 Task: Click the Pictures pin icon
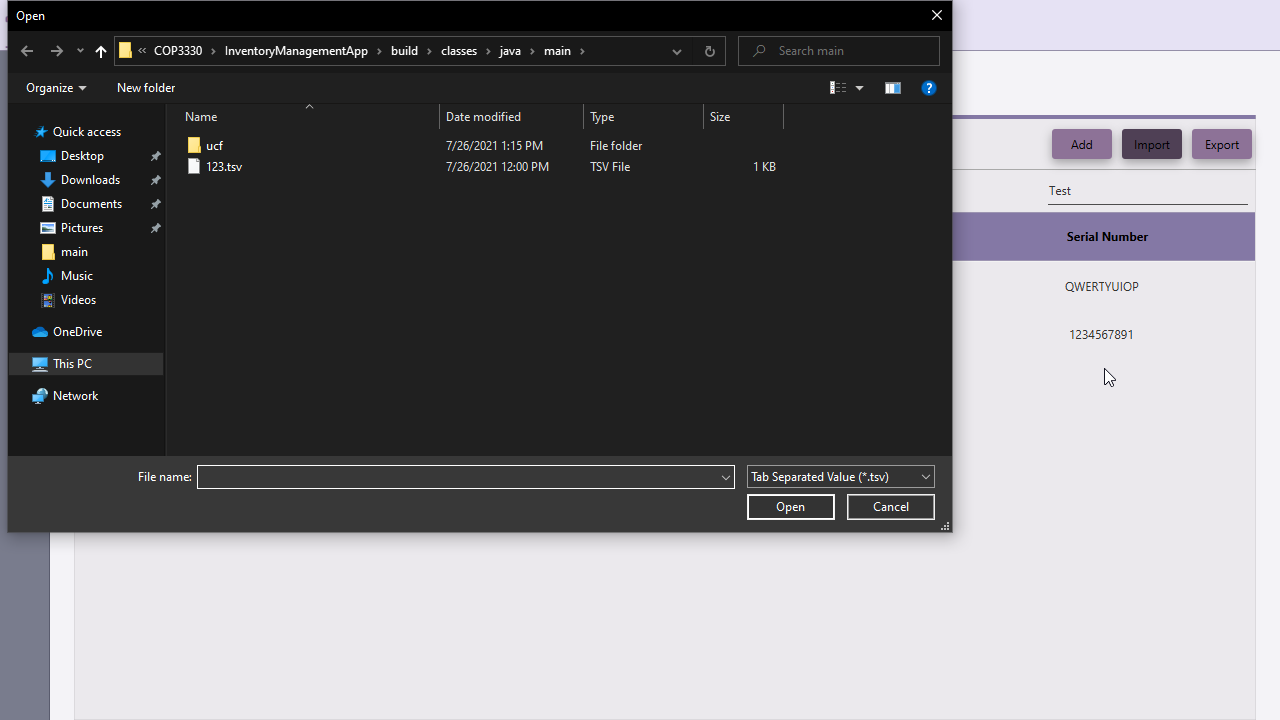click(x=156, y=228)
